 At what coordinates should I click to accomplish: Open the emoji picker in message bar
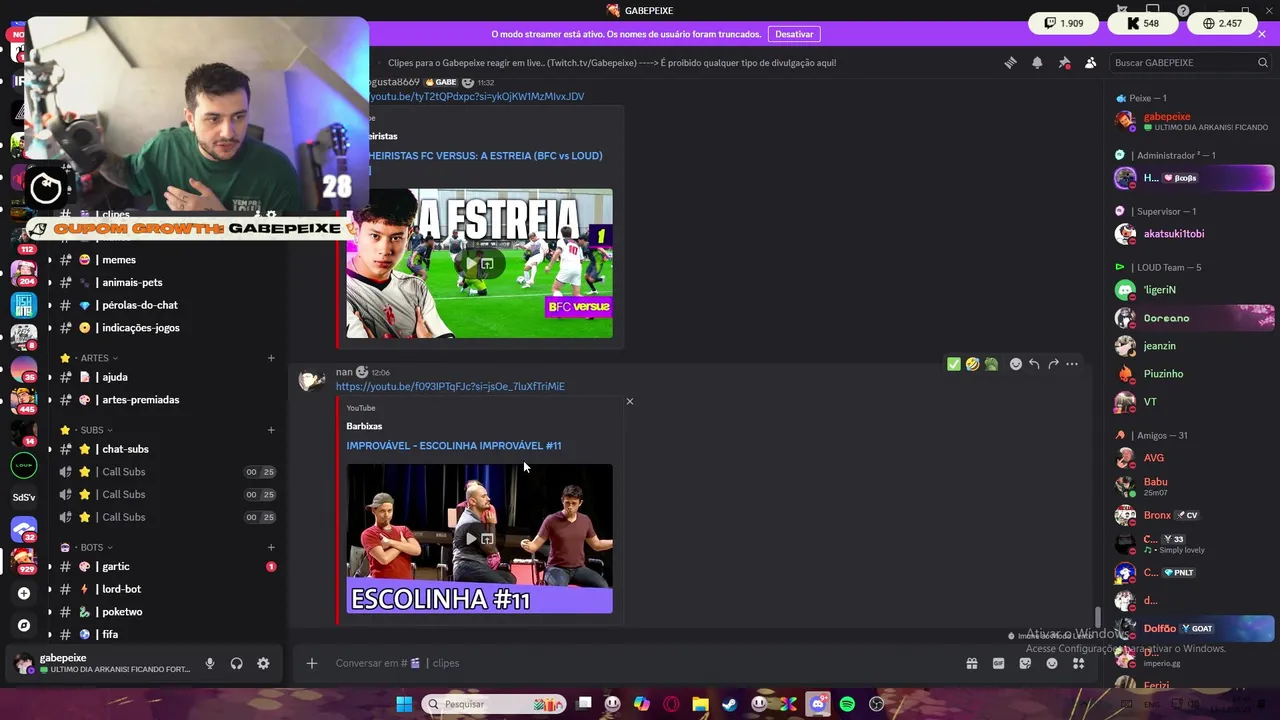click(1052, 663)
